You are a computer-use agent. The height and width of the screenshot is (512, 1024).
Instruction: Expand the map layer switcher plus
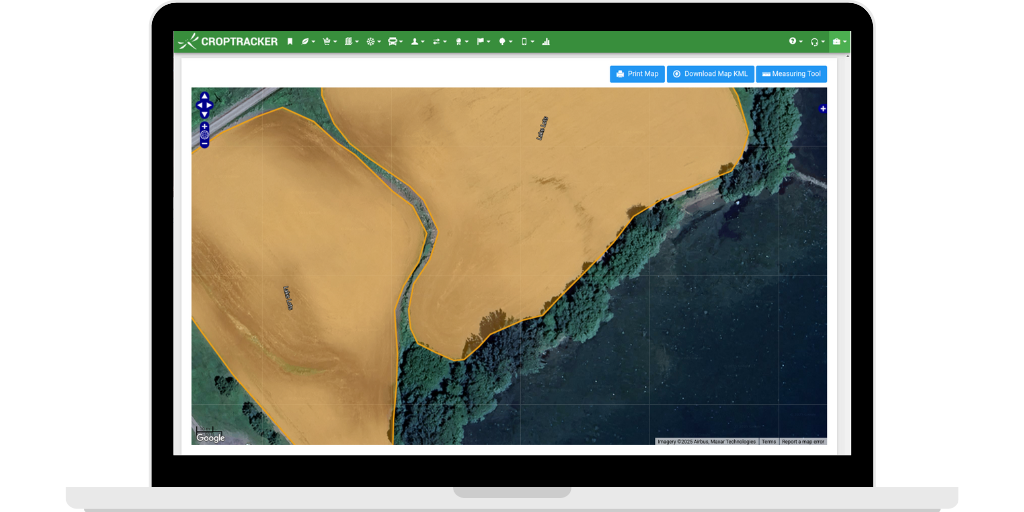pyautogui.click(x=823, y=108)
